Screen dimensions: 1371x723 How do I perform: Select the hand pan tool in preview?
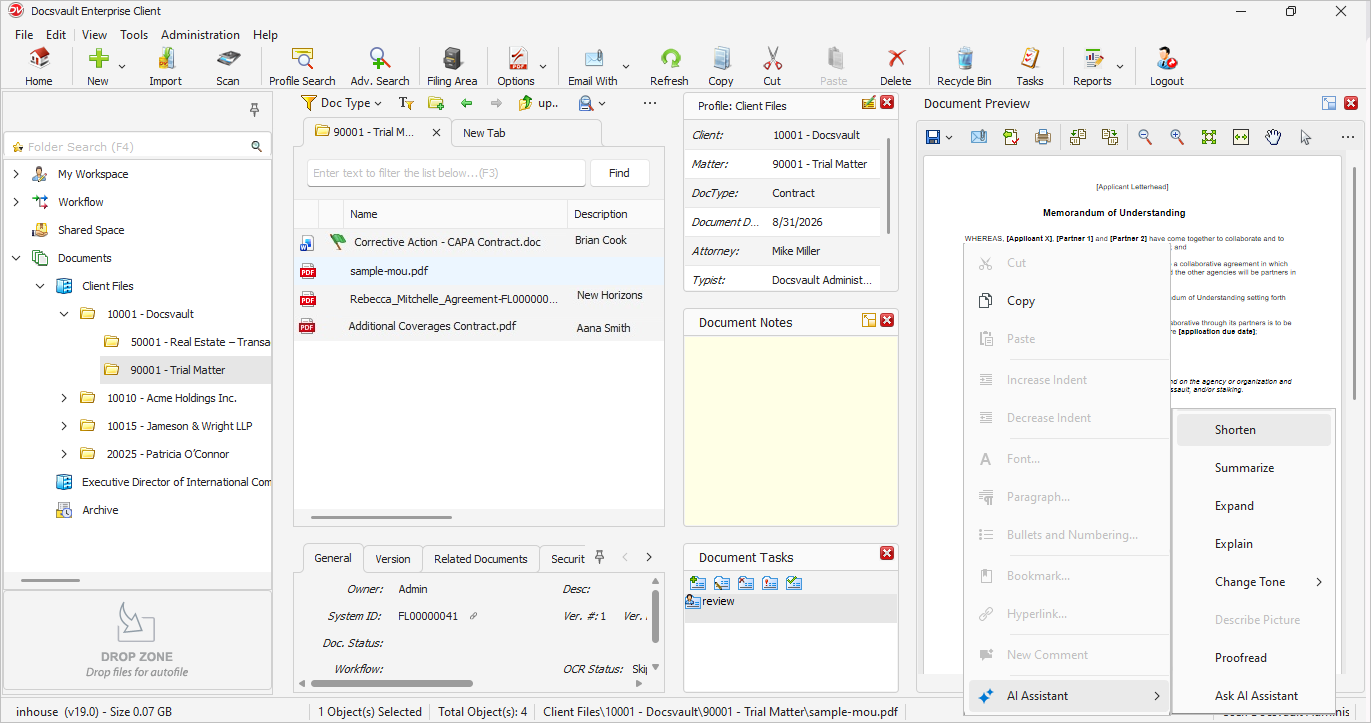point(1273,137)
